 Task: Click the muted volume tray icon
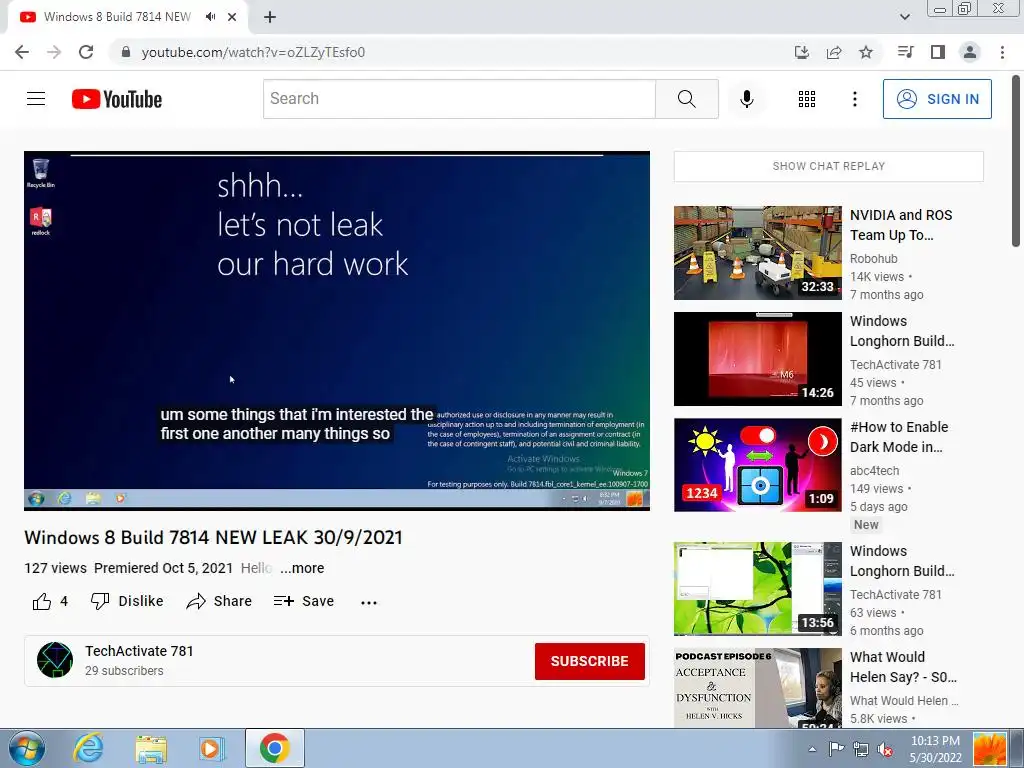(885, 750)
